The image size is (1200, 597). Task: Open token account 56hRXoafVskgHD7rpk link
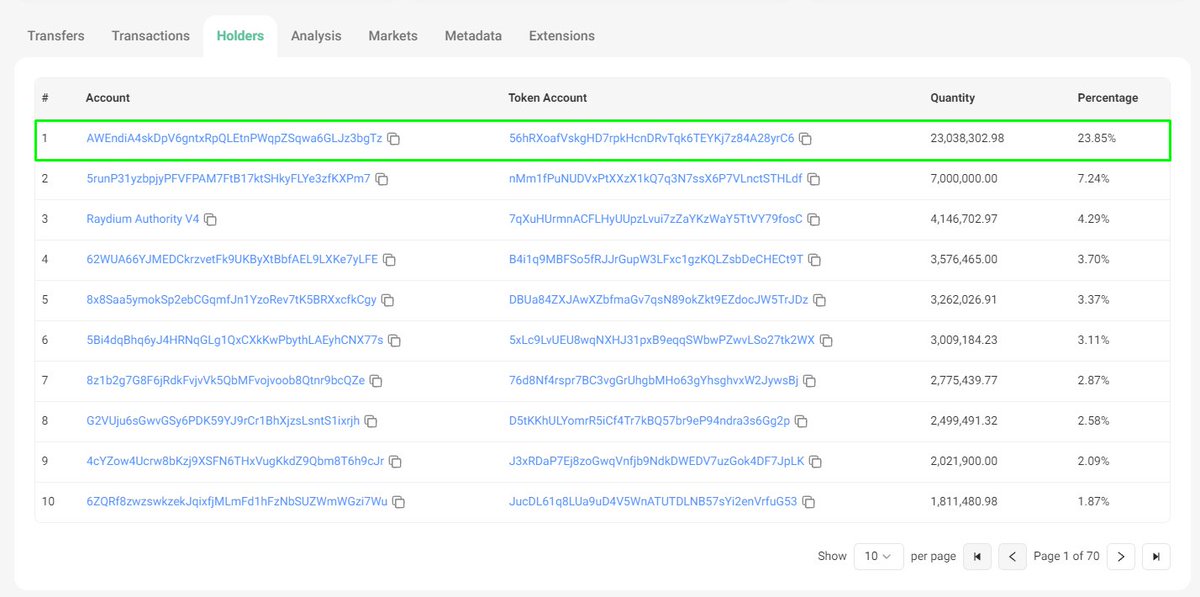(651, 138)
